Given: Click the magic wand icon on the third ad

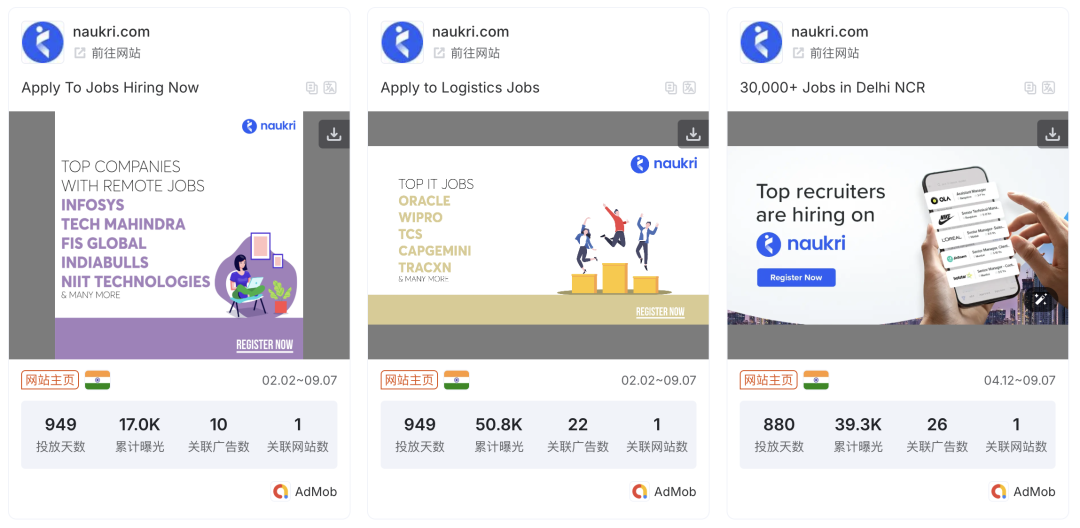Looking at the screenshot, I should coord(1040,299).
